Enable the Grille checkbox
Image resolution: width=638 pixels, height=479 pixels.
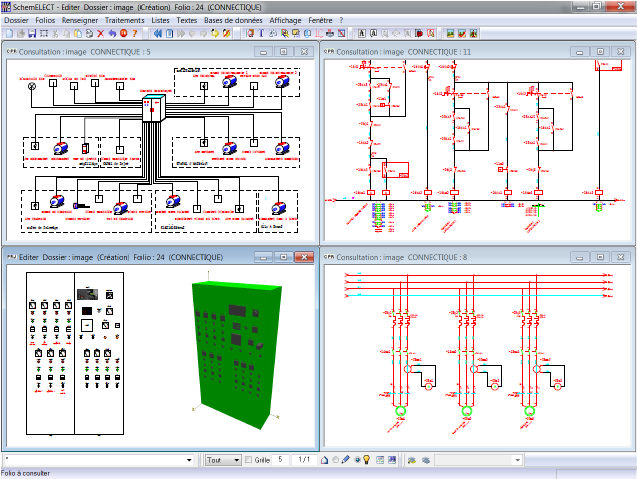pyautogui.click(x=248, y=460)
